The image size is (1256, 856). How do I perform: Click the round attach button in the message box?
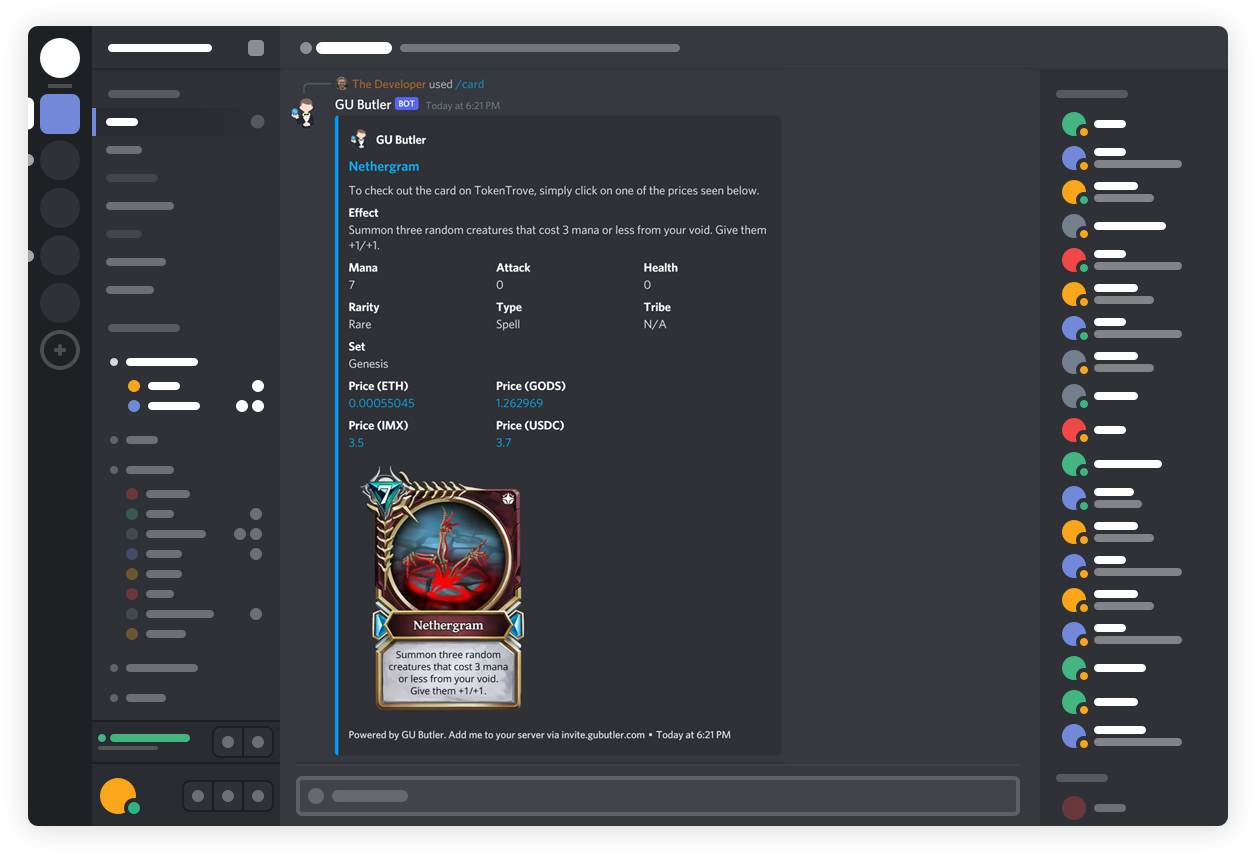click(x=316, y=796)
